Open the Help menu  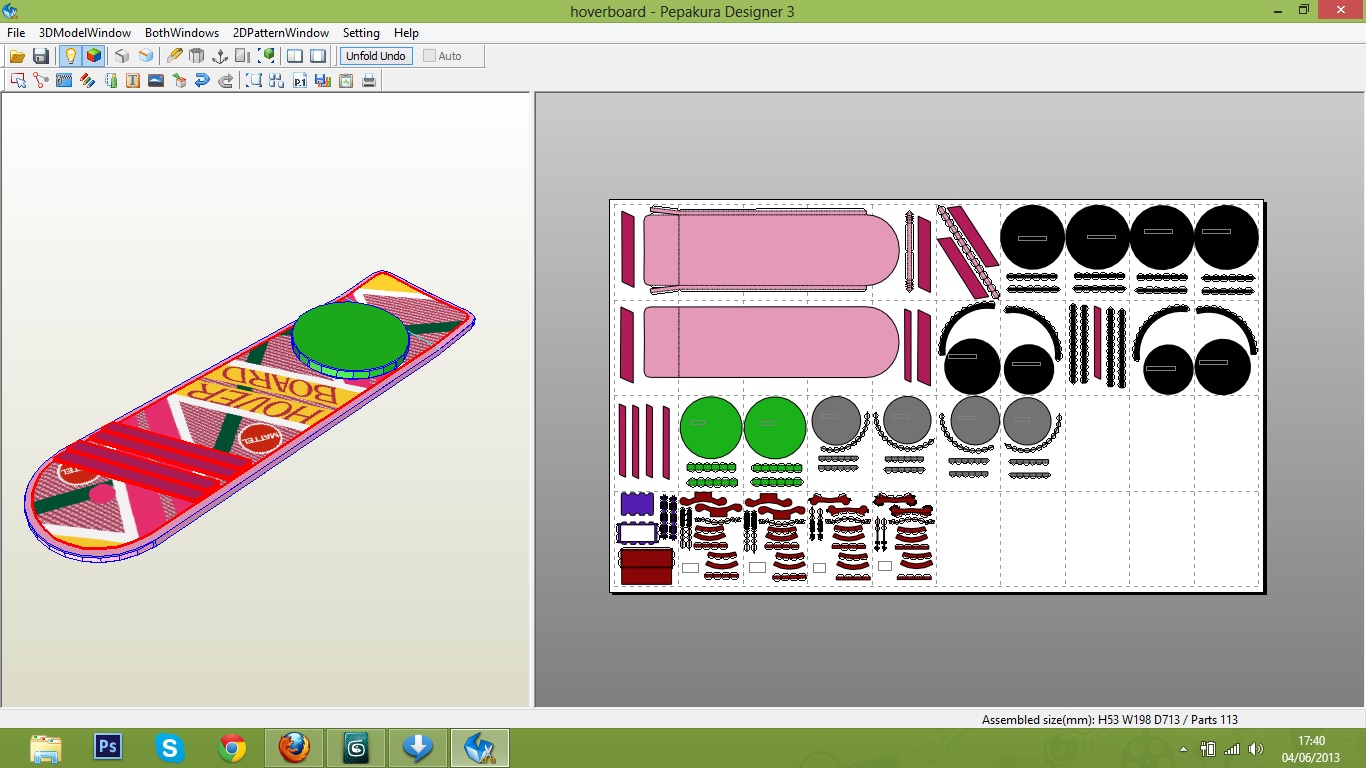coord(406,33)
